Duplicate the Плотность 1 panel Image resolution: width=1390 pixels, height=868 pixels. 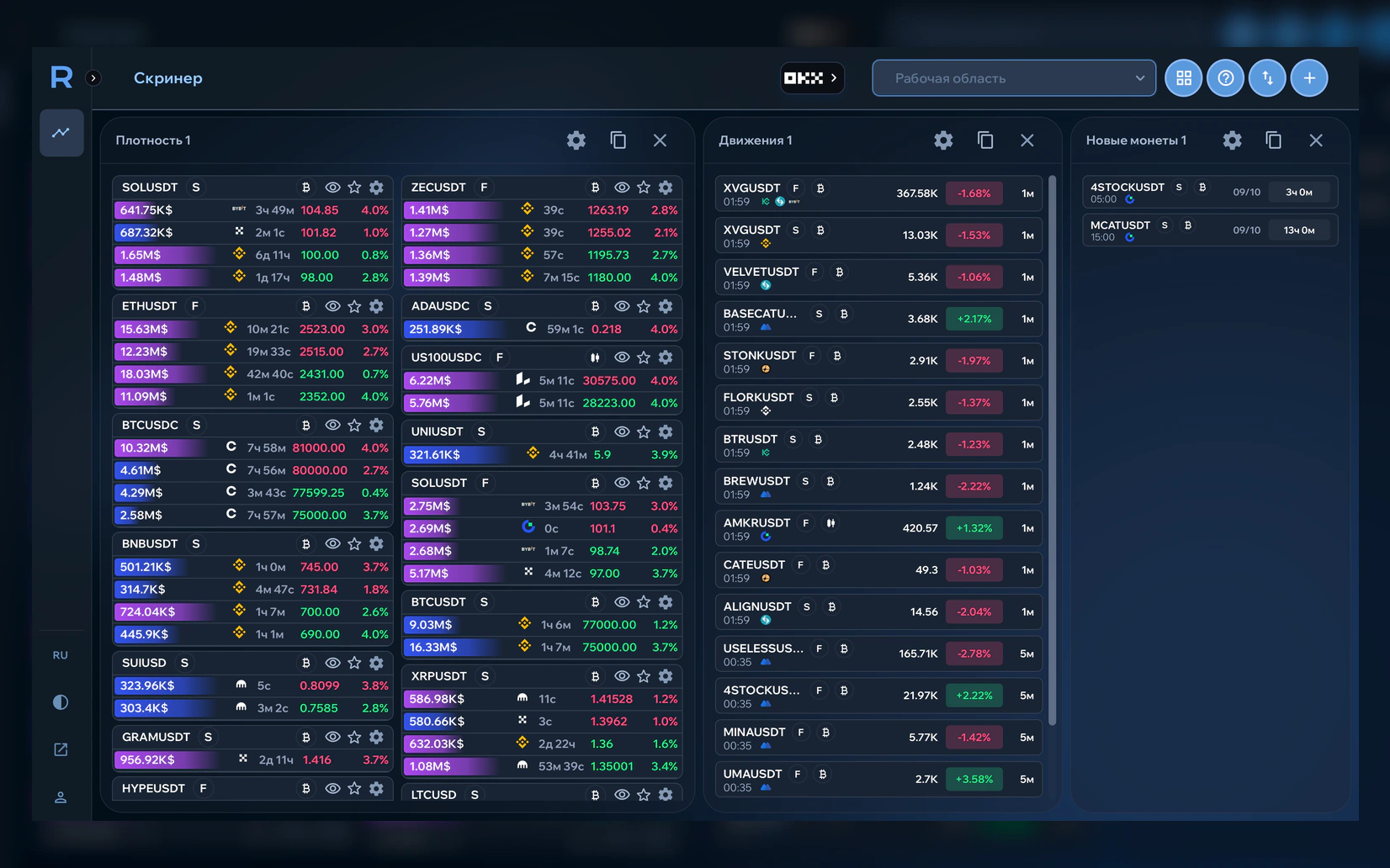pos(618,140)
